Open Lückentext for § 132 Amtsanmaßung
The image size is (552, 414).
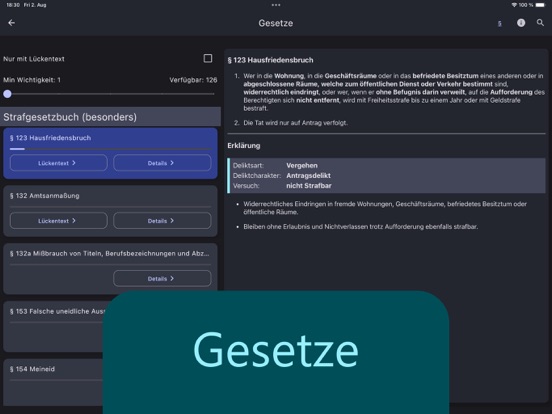coord(58,221)
